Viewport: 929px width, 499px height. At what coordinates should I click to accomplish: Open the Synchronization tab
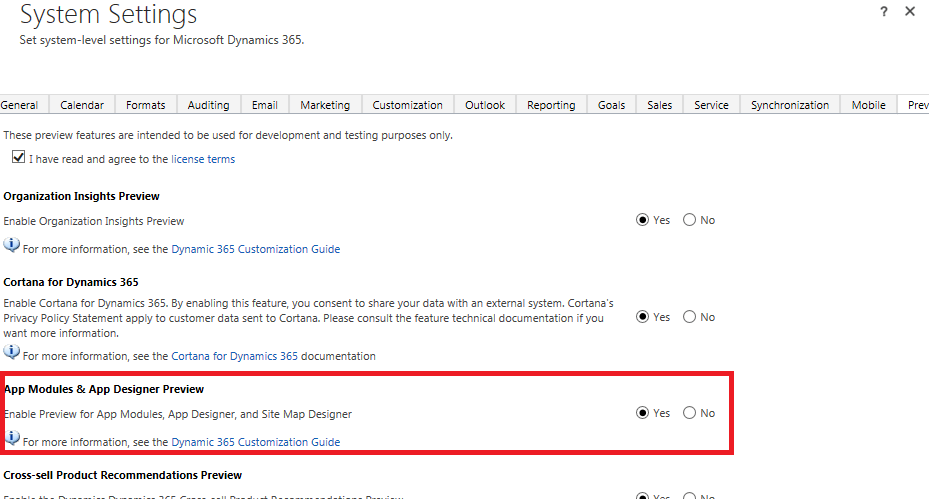[790, 105]
